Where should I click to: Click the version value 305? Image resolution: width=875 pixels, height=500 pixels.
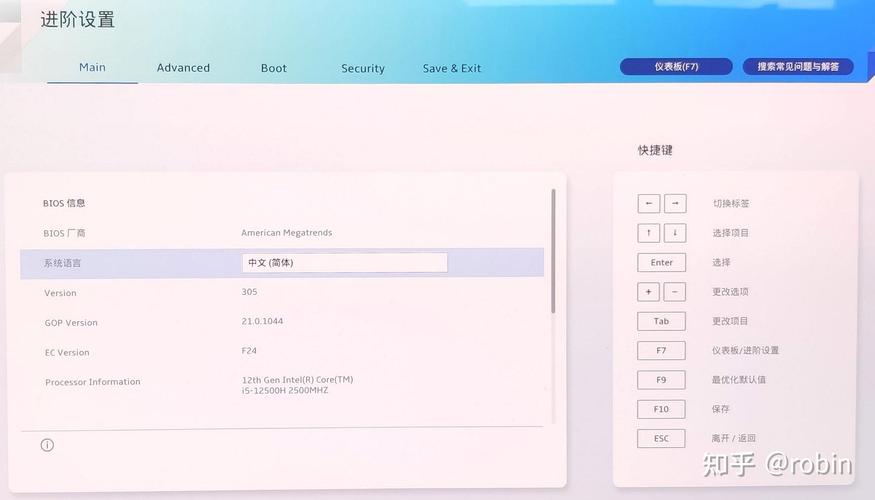pos(249,292)
